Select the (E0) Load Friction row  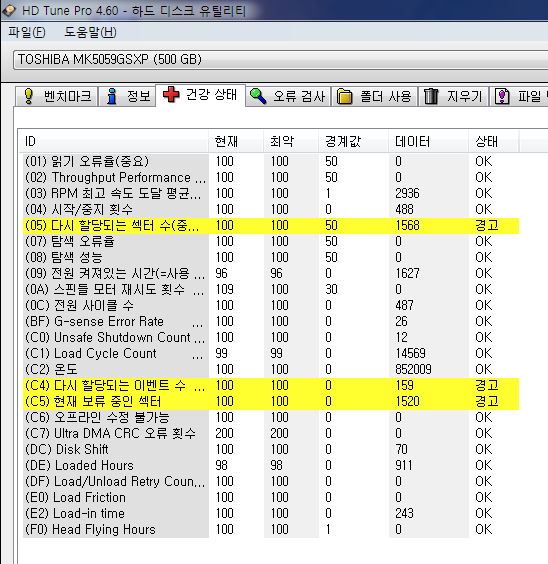coord(271,497)
